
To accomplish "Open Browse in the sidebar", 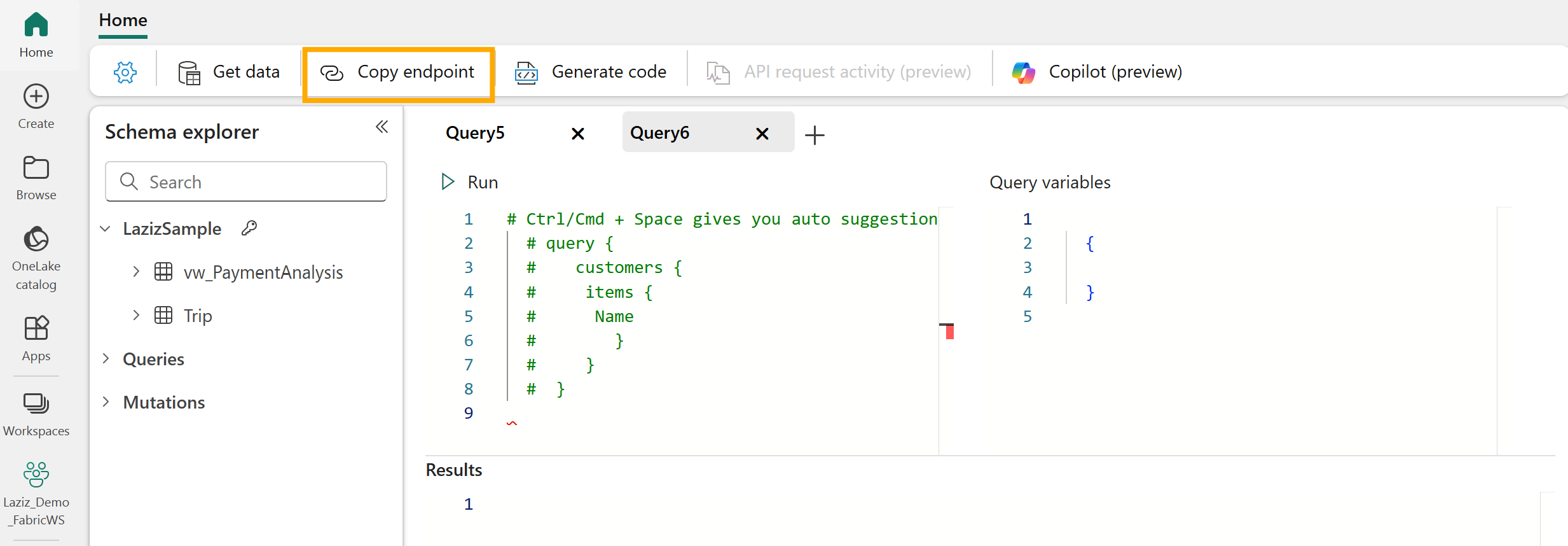I will [x=36, y=178].
